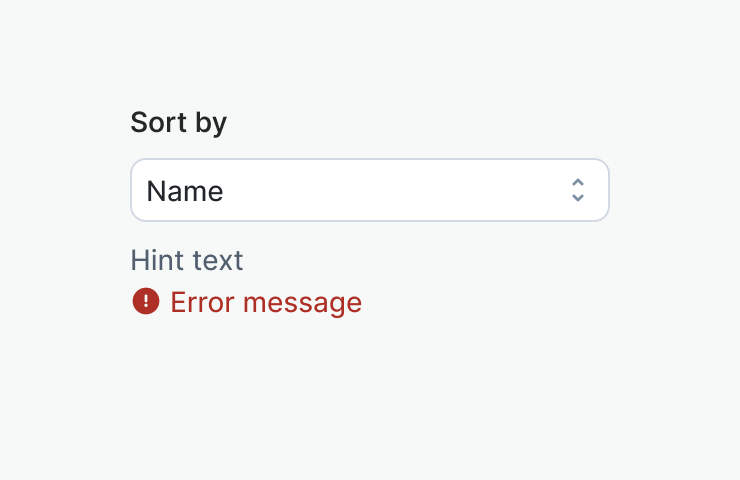This screenshot has height=480, width=740.
Task: Click the red error exclamation icon
Action: (146, 301)
